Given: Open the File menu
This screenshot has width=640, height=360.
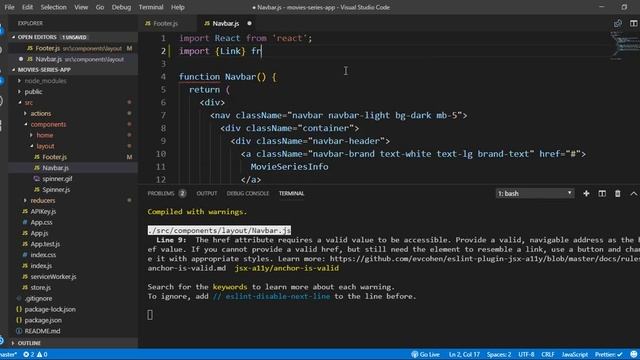Looking at the screenshot, I should (9, 7).
